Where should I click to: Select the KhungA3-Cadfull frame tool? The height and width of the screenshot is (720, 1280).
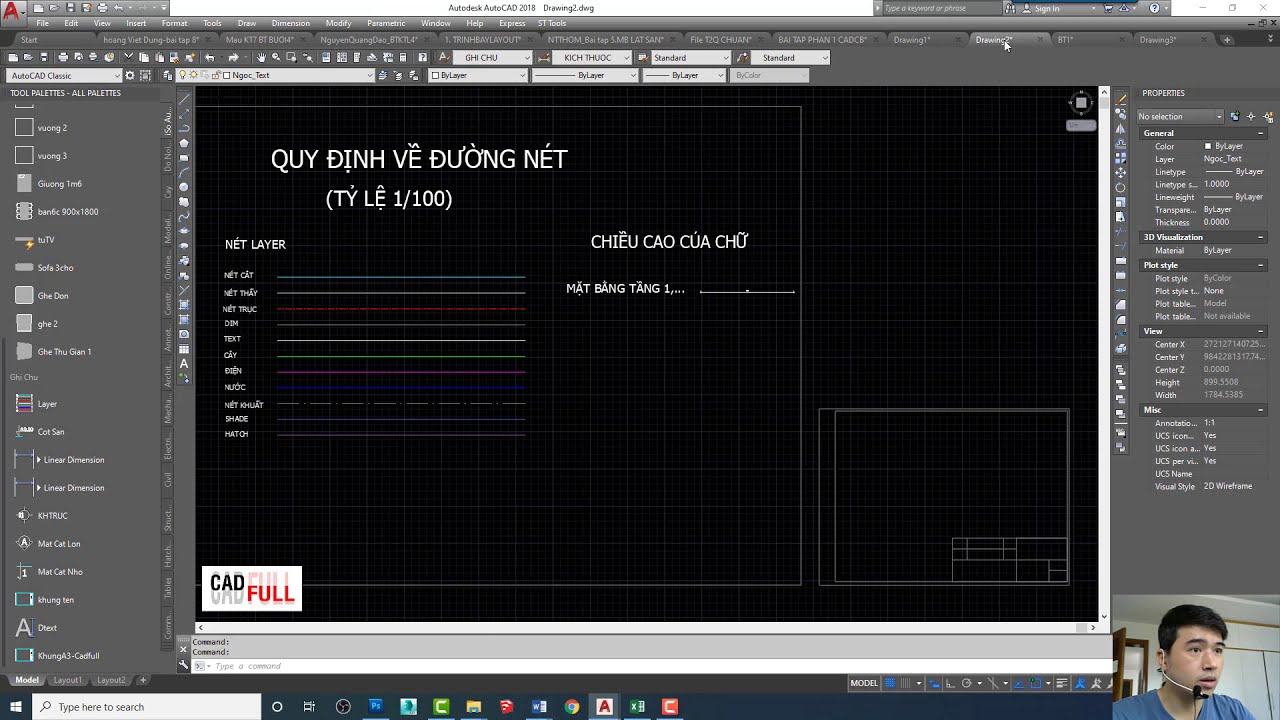pos(57,656)
